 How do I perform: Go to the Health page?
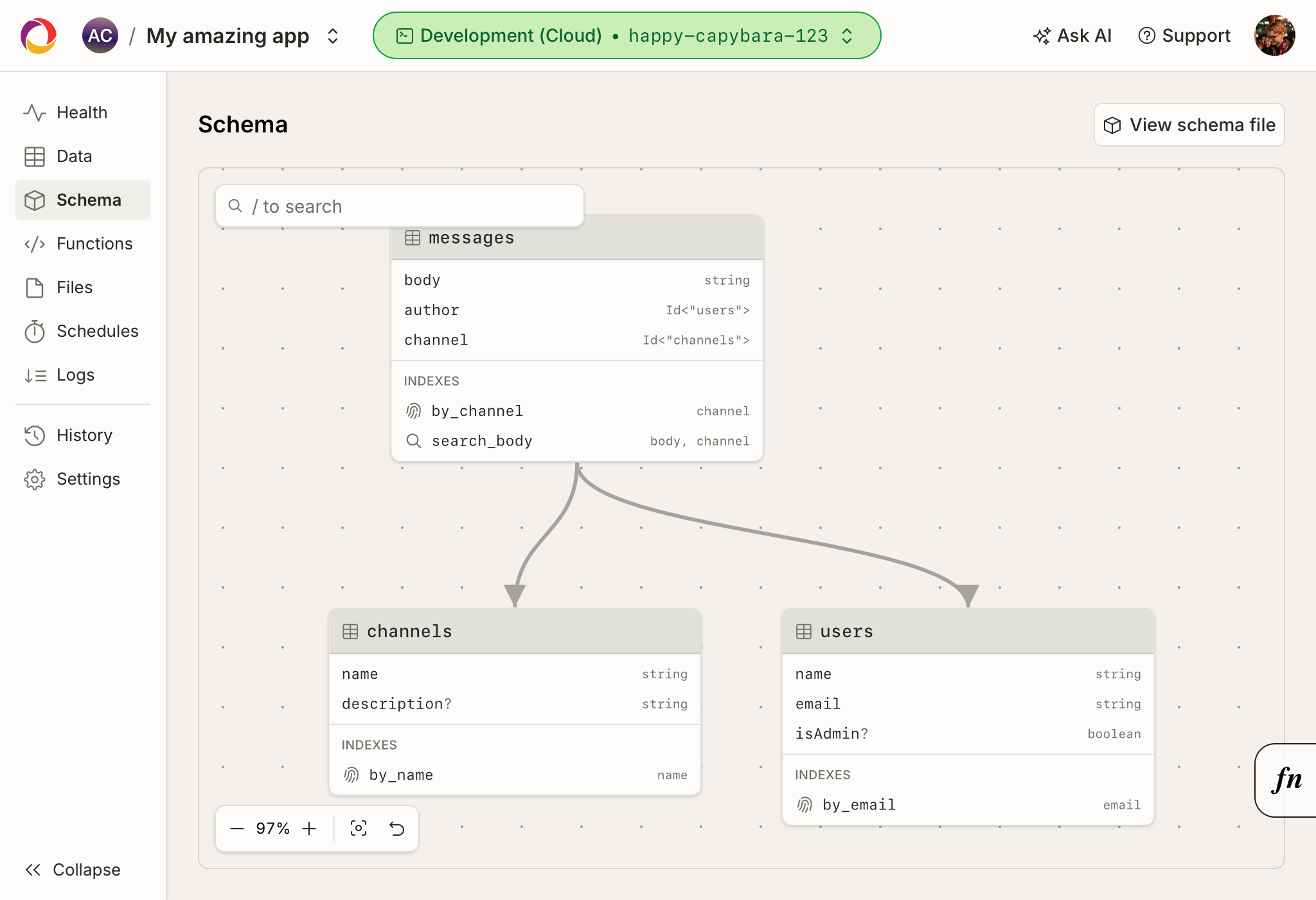83,113
